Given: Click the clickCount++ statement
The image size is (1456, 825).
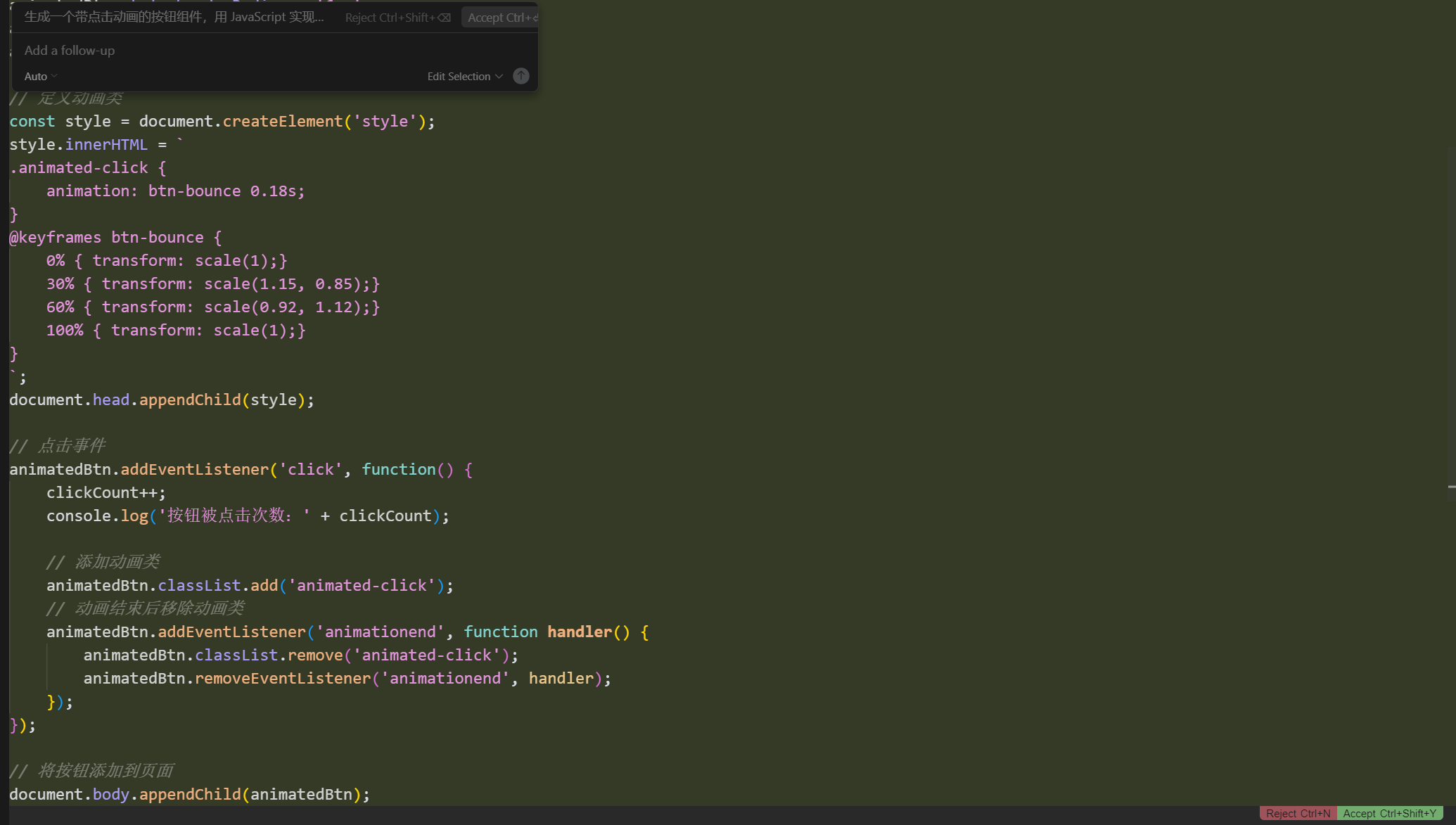Looking at the screenshot, I should 106,492.
